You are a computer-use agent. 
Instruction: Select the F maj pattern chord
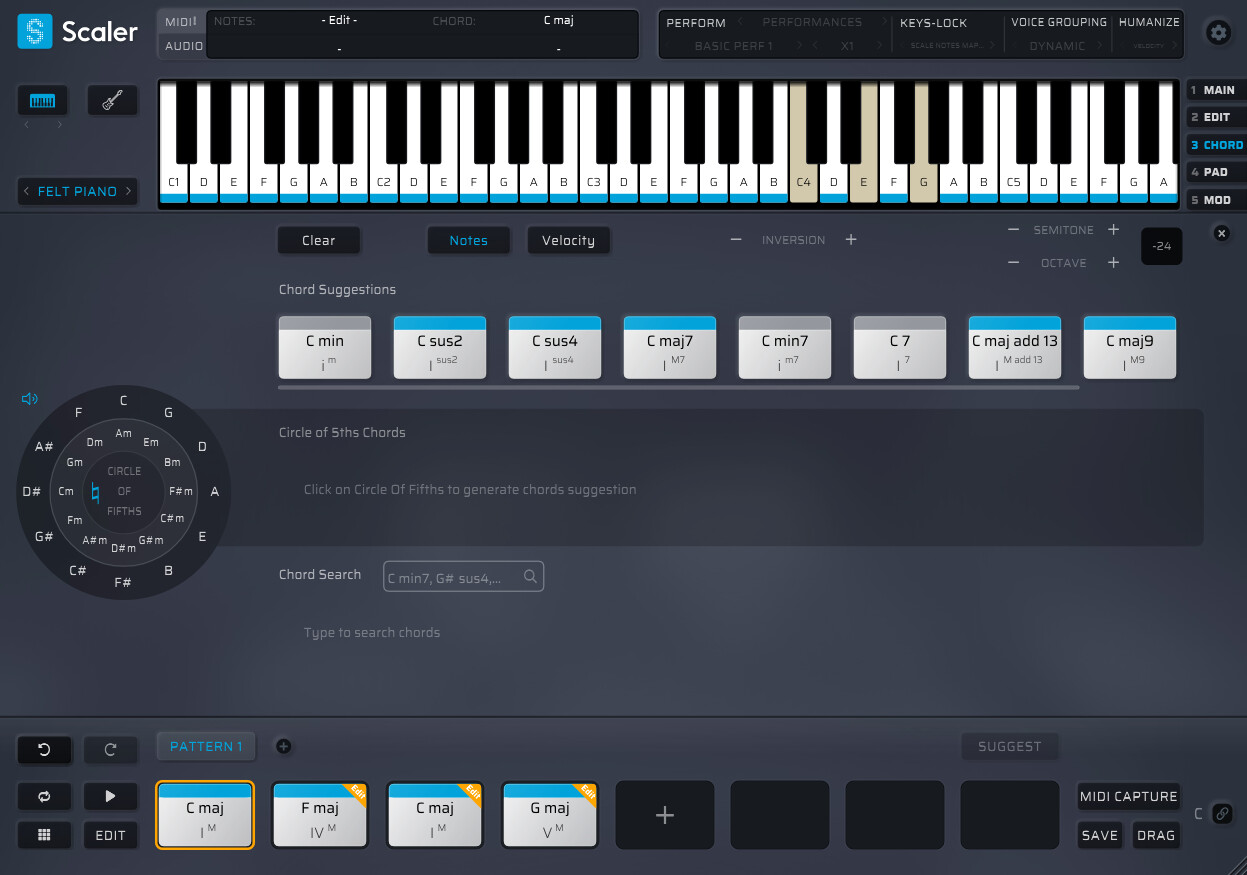[320, 815]
